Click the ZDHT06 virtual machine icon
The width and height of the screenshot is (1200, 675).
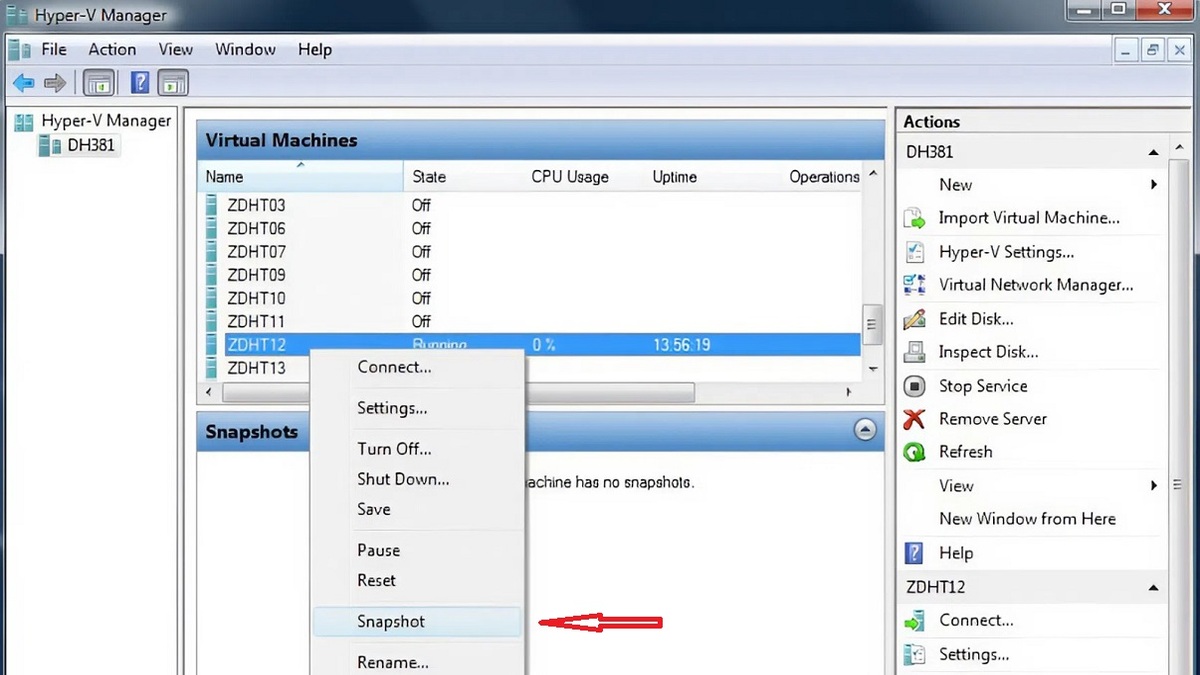(x=210, y=228)
